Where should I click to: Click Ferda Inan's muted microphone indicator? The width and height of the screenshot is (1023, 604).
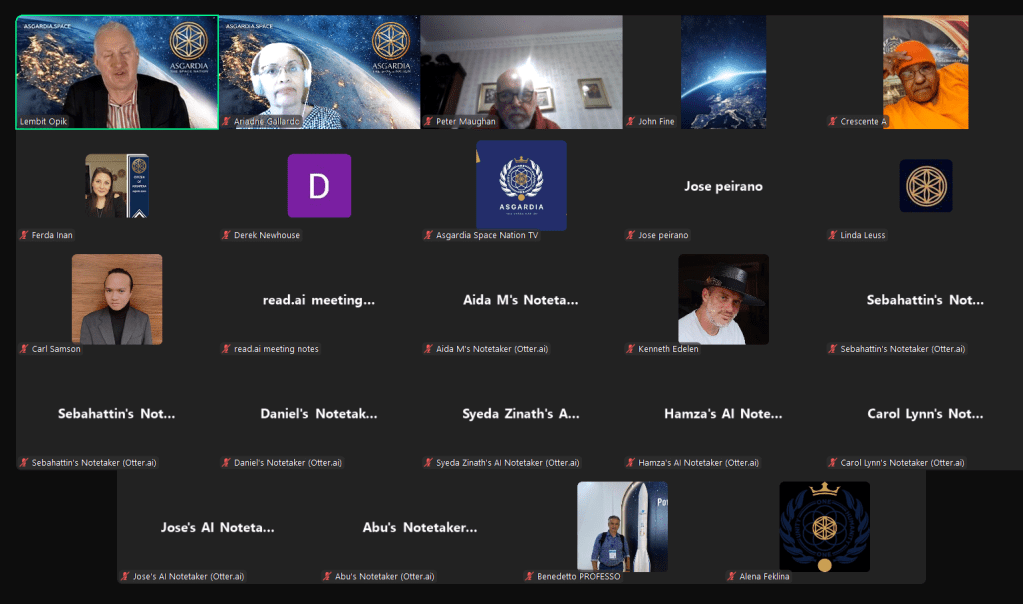point(24,236)
